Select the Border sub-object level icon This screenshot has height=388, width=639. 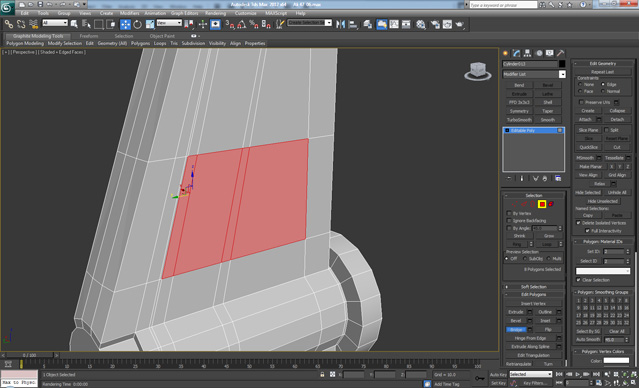pos(533,204)
